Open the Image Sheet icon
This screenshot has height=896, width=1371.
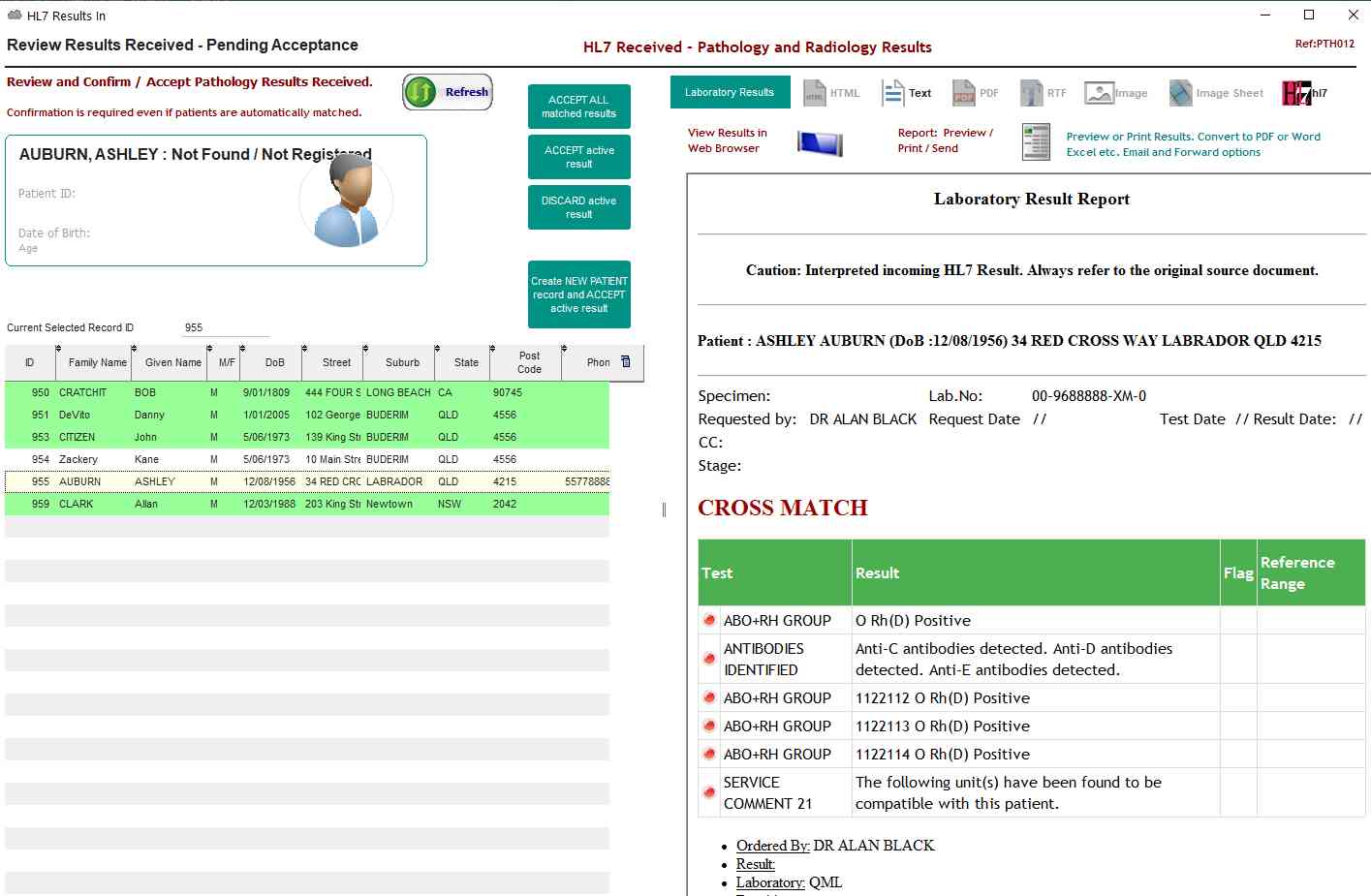coord(1216,93)
